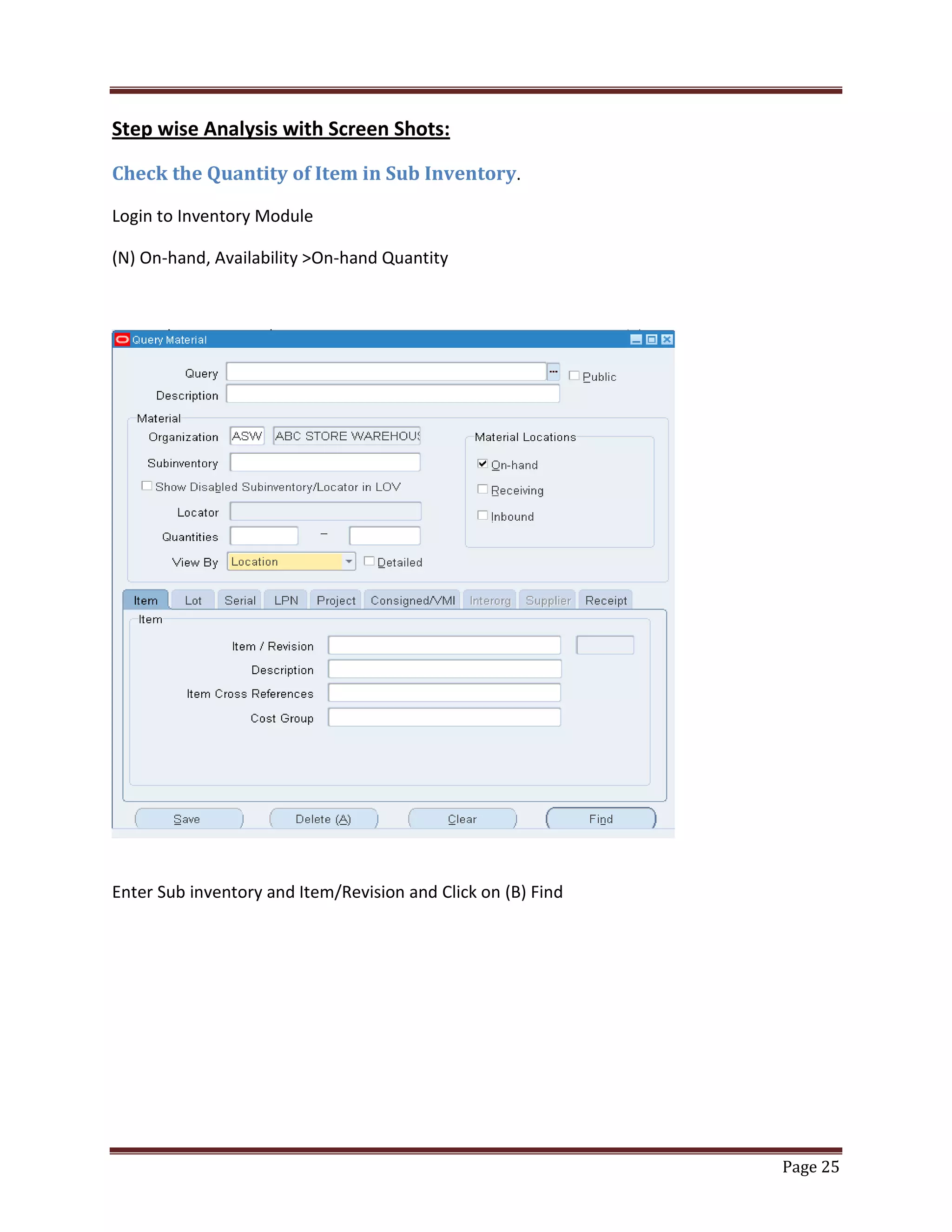The image size is (952, 1232).
Task: Focus the Query name field
Action: pos(386,372)
